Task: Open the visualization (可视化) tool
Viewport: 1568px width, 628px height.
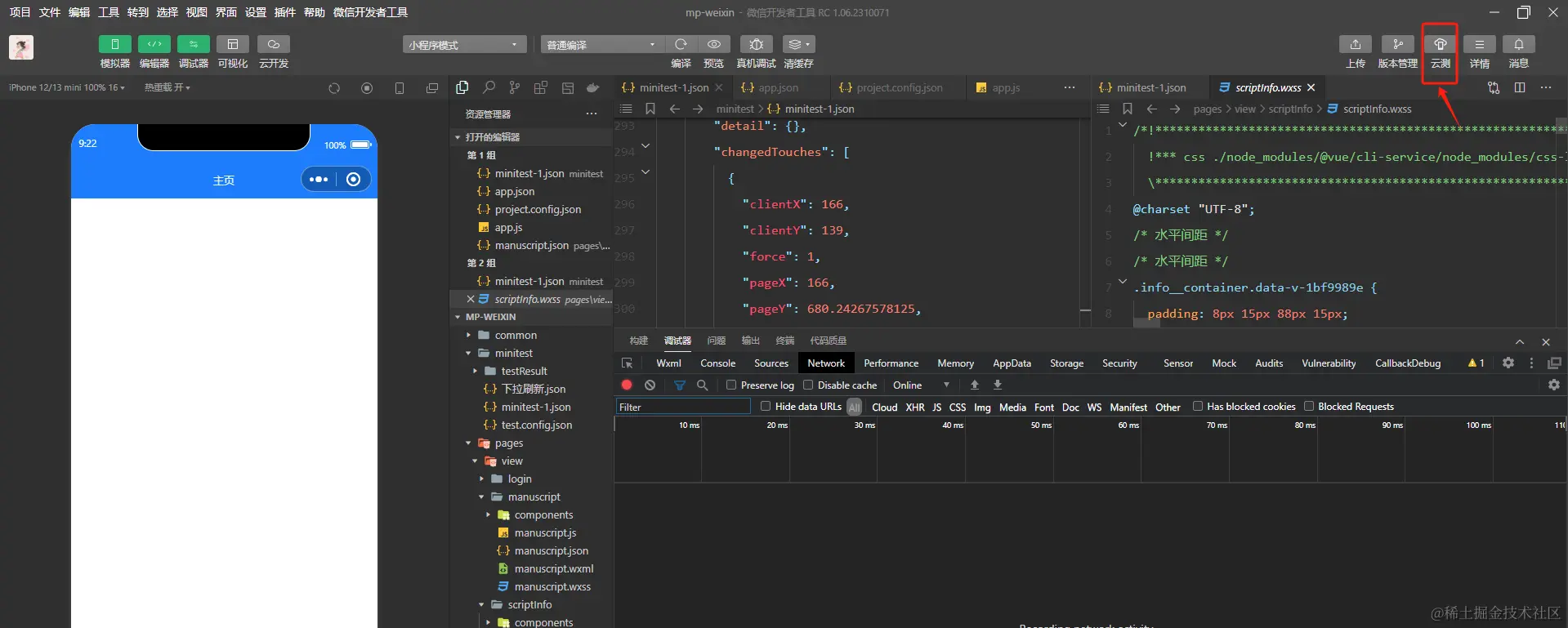Action: [x=233, y=44]
